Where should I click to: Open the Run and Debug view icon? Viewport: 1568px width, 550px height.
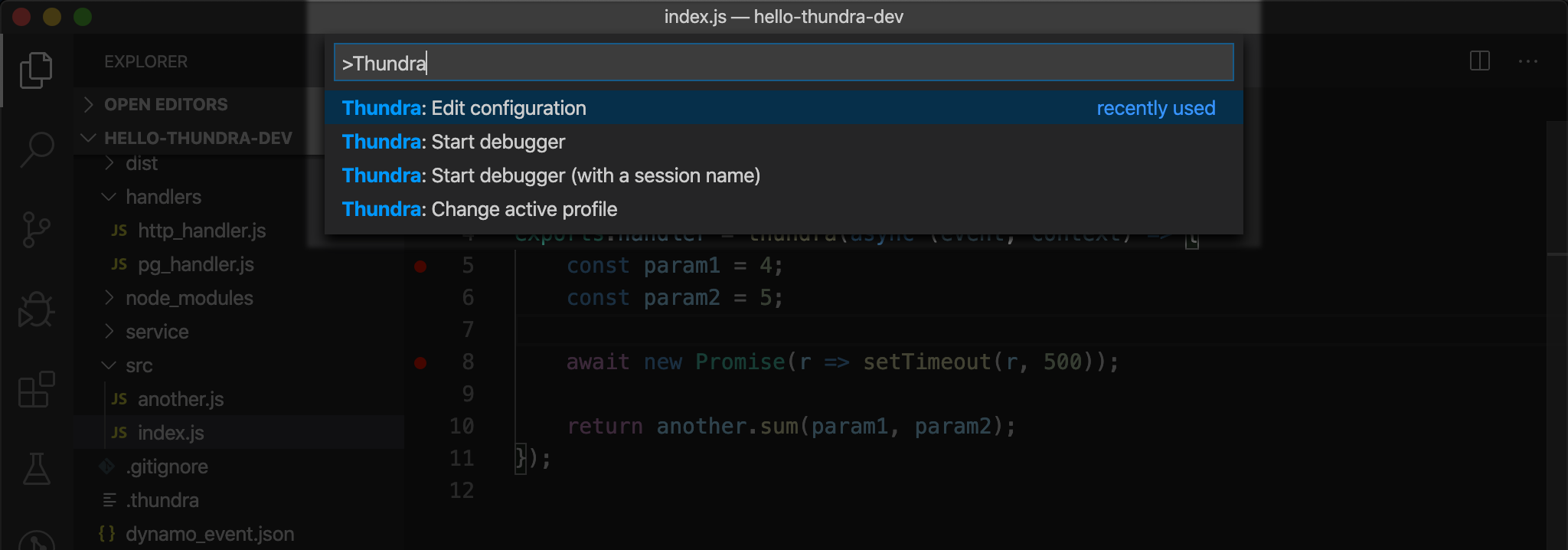tap(36, 309)
